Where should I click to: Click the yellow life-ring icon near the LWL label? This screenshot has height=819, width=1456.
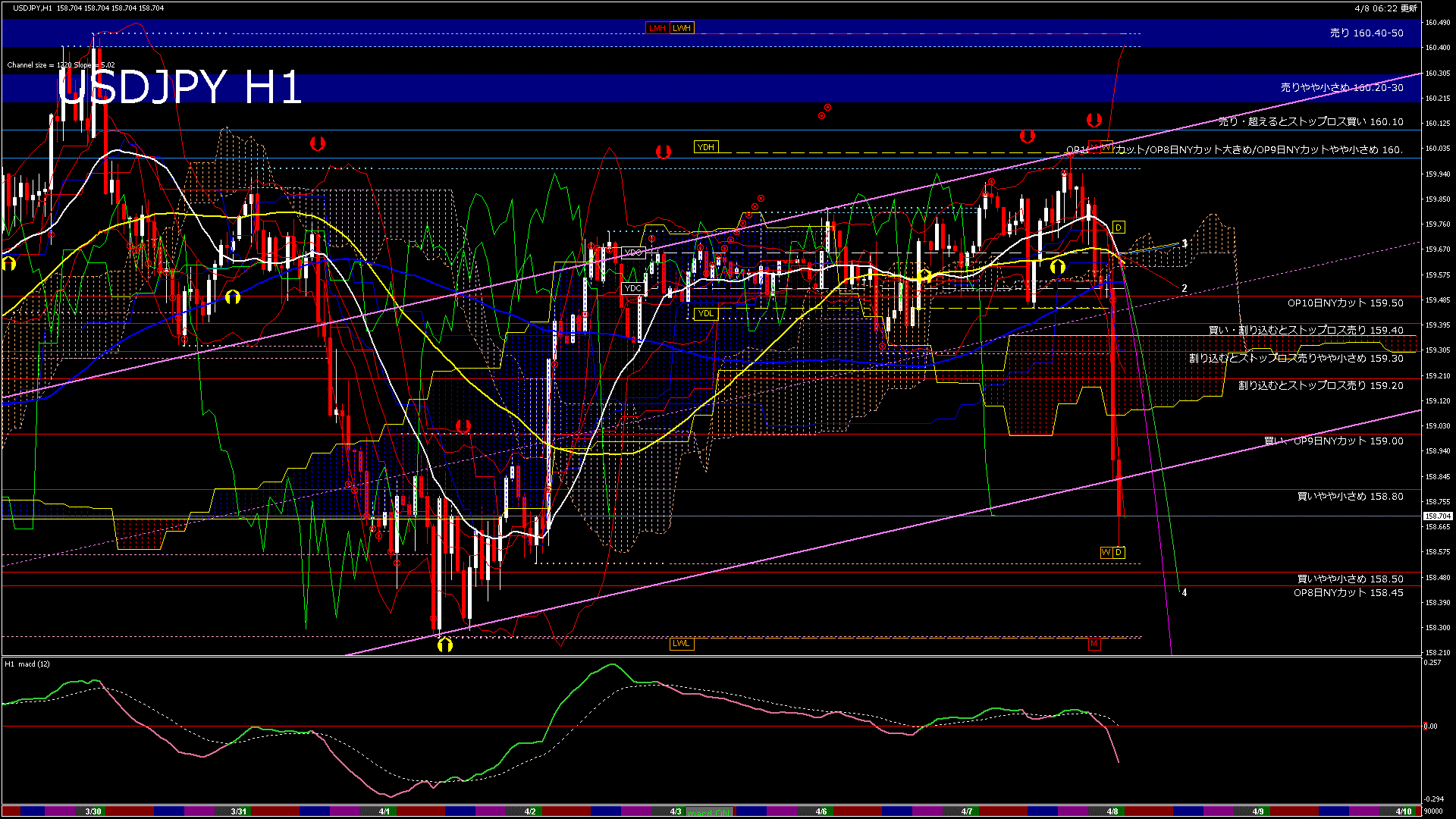[446, 645]
